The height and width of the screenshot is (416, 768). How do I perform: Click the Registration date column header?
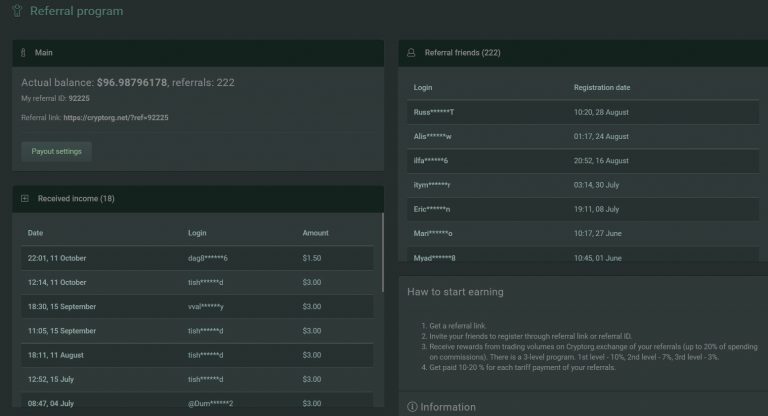pos(602,87)
